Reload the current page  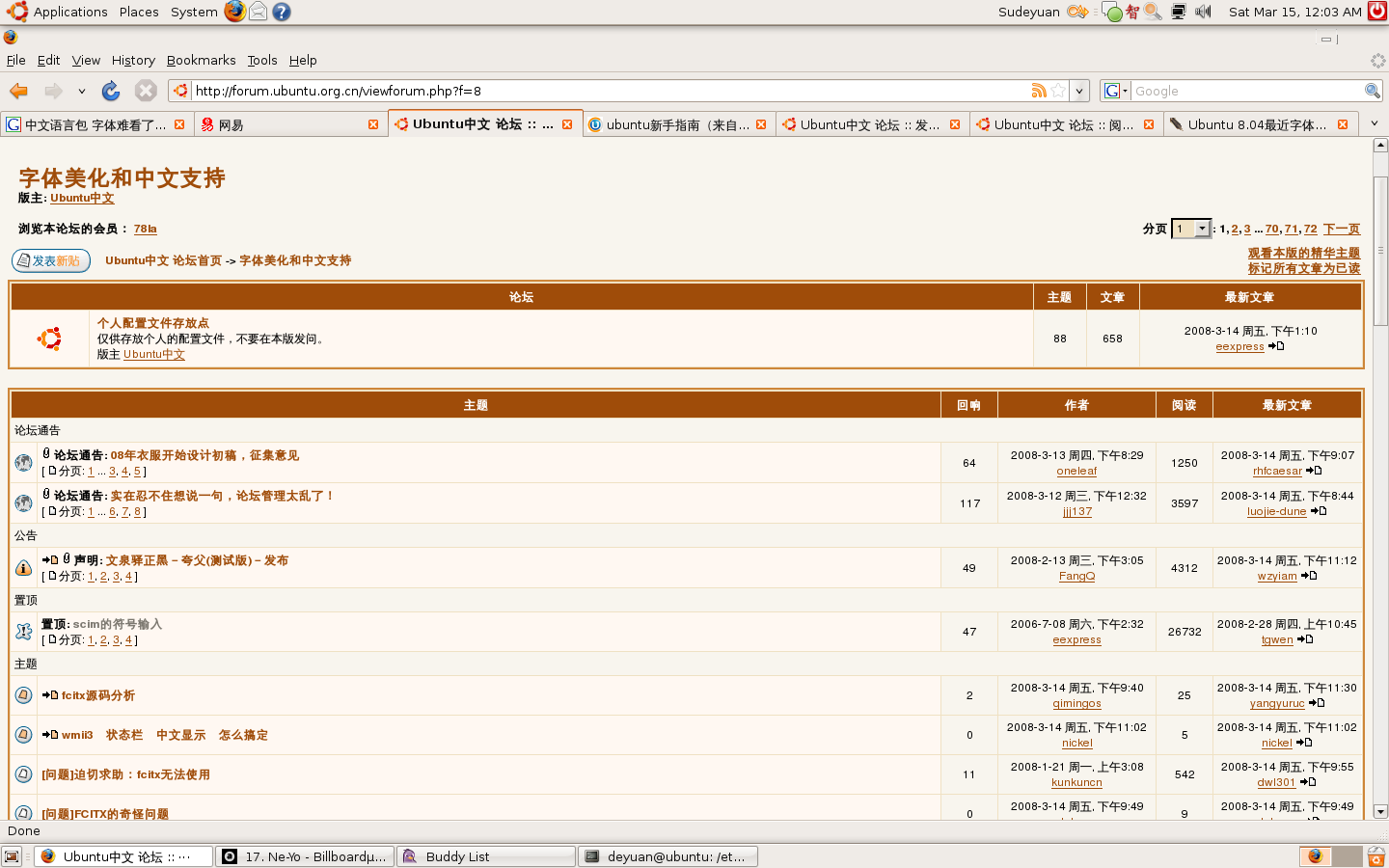[x=111, y=91]
